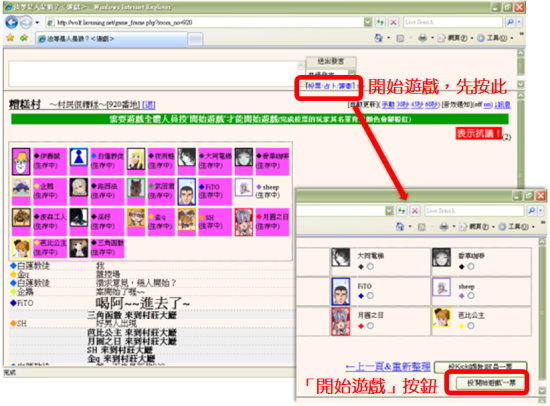Select radio button under the top-right vote window player

click(x=471, y=267)
